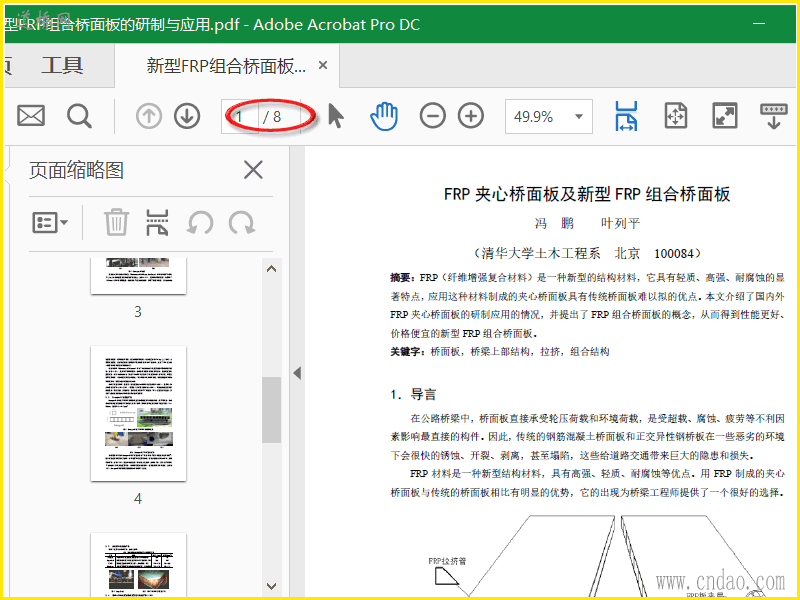Click the thumbnail panel scrollbar thumb
Screen dimensions: 800x600
271,410
